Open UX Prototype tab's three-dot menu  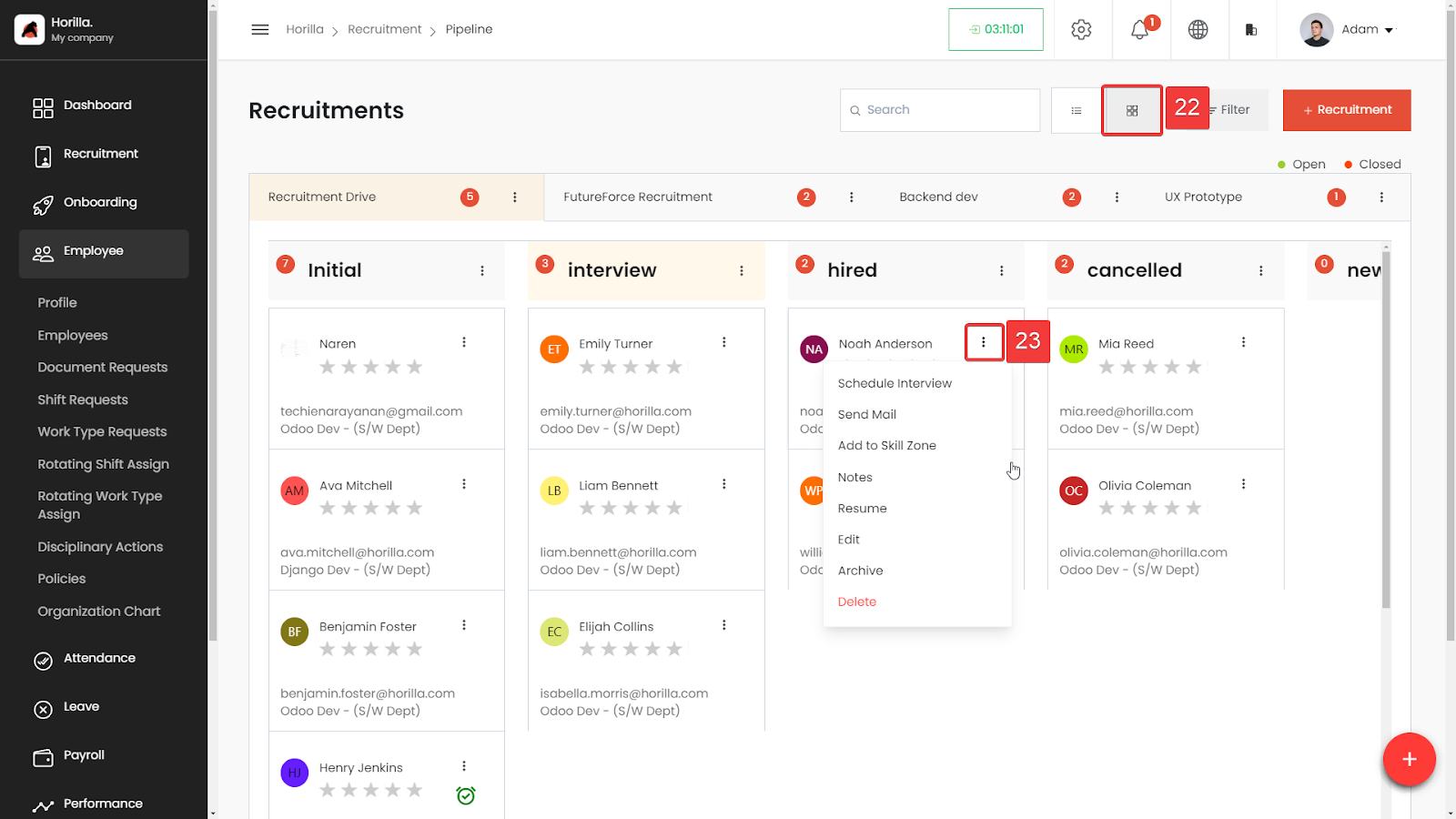coord(1381,197)
